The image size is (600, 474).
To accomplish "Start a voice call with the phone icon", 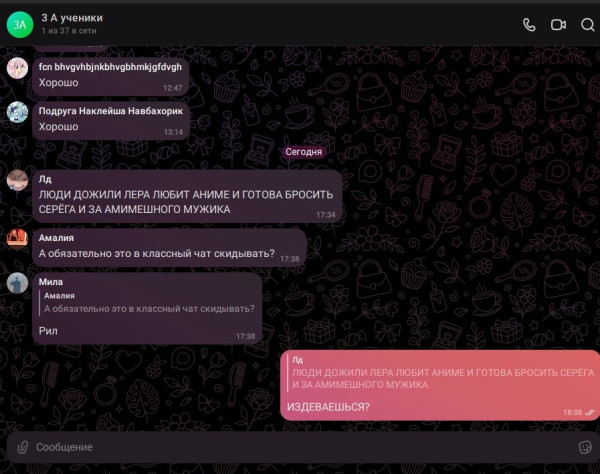I will (529, 25).
